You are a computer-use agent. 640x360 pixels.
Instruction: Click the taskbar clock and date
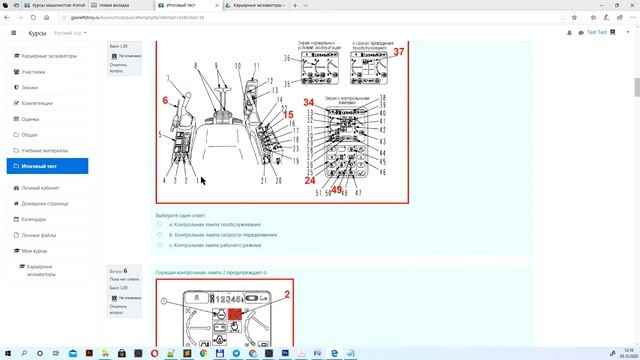(628, 353)
